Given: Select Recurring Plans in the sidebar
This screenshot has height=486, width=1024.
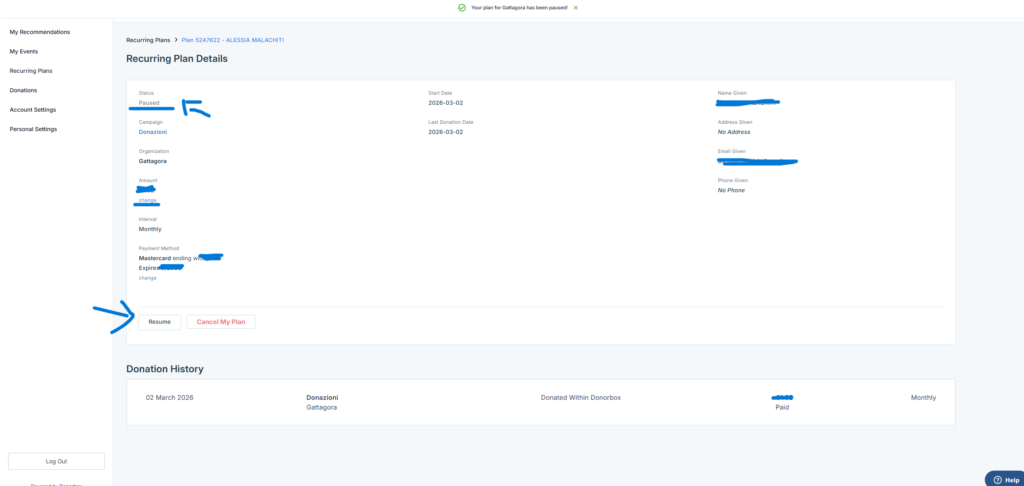Looking at the screenshot, I should tap(31, 71).
